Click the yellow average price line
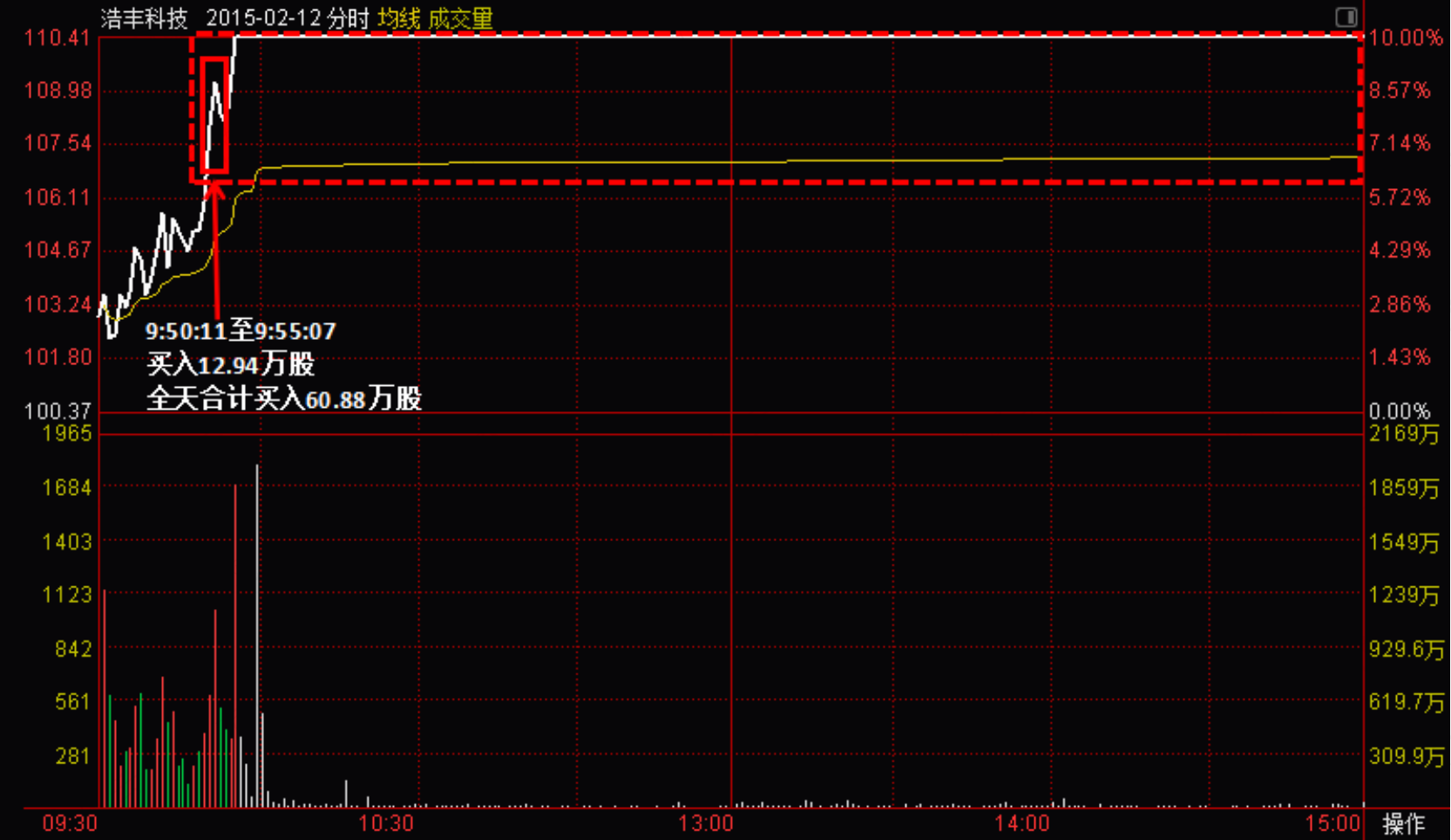Screen dimensions: 1451x840 [x=784, y=161]
